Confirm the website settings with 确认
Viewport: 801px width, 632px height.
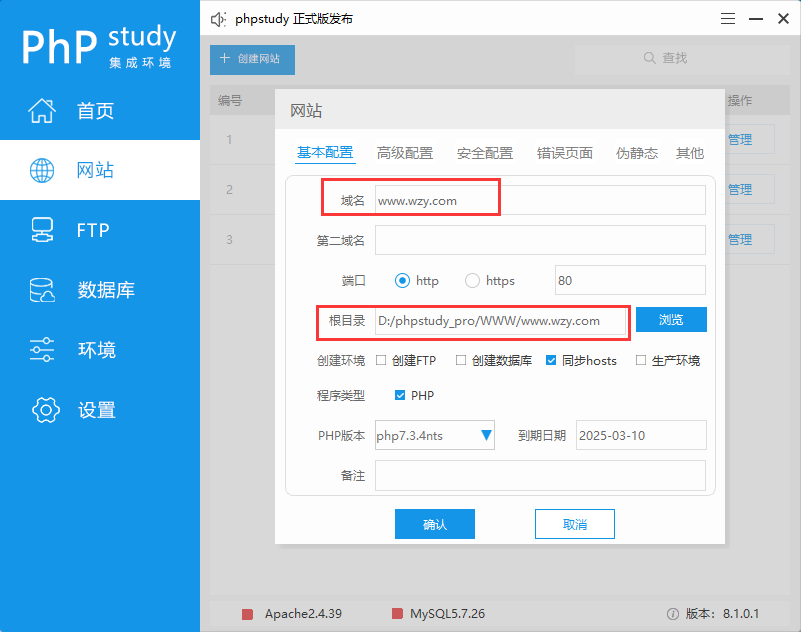[x=434, y=523]
